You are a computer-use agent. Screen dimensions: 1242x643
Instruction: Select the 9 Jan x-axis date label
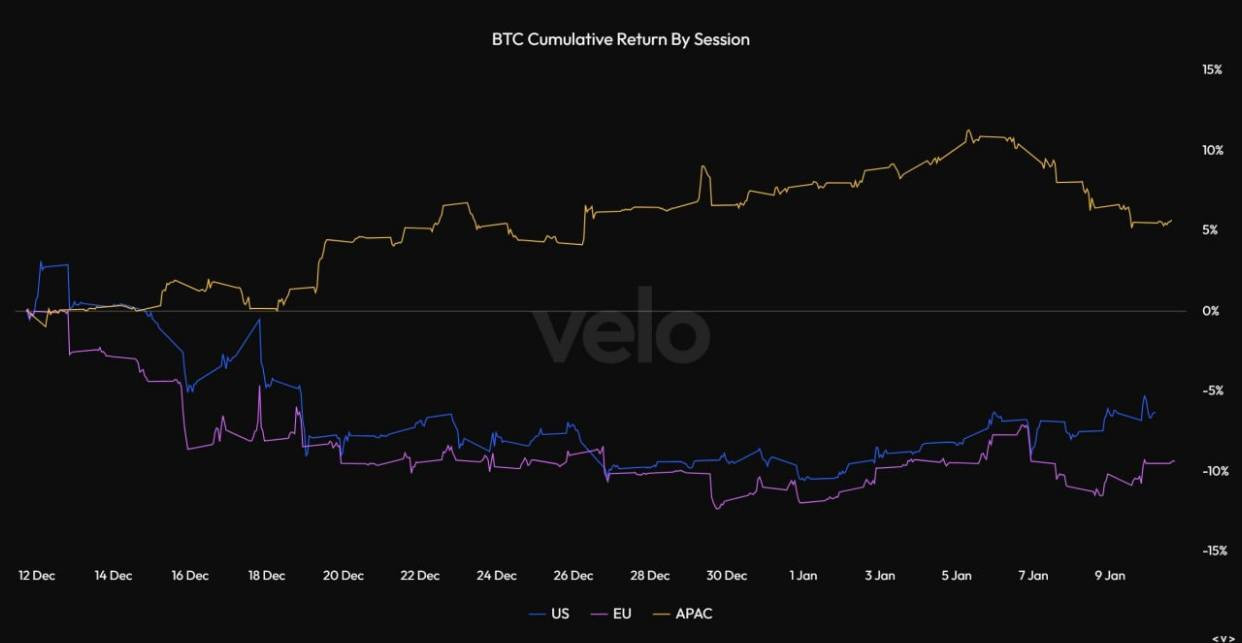coord(1110,575)
